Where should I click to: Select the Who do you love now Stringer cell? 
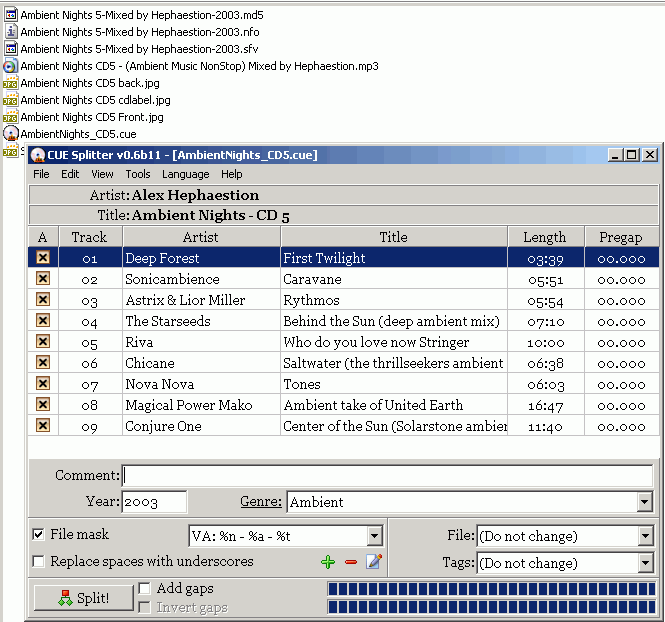tap(394, 342)
